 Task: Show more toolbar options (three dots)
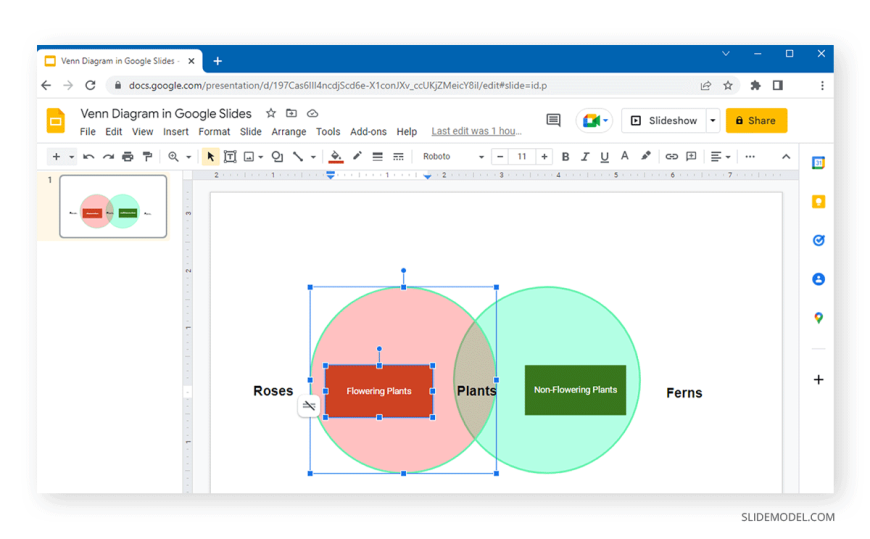750,157
